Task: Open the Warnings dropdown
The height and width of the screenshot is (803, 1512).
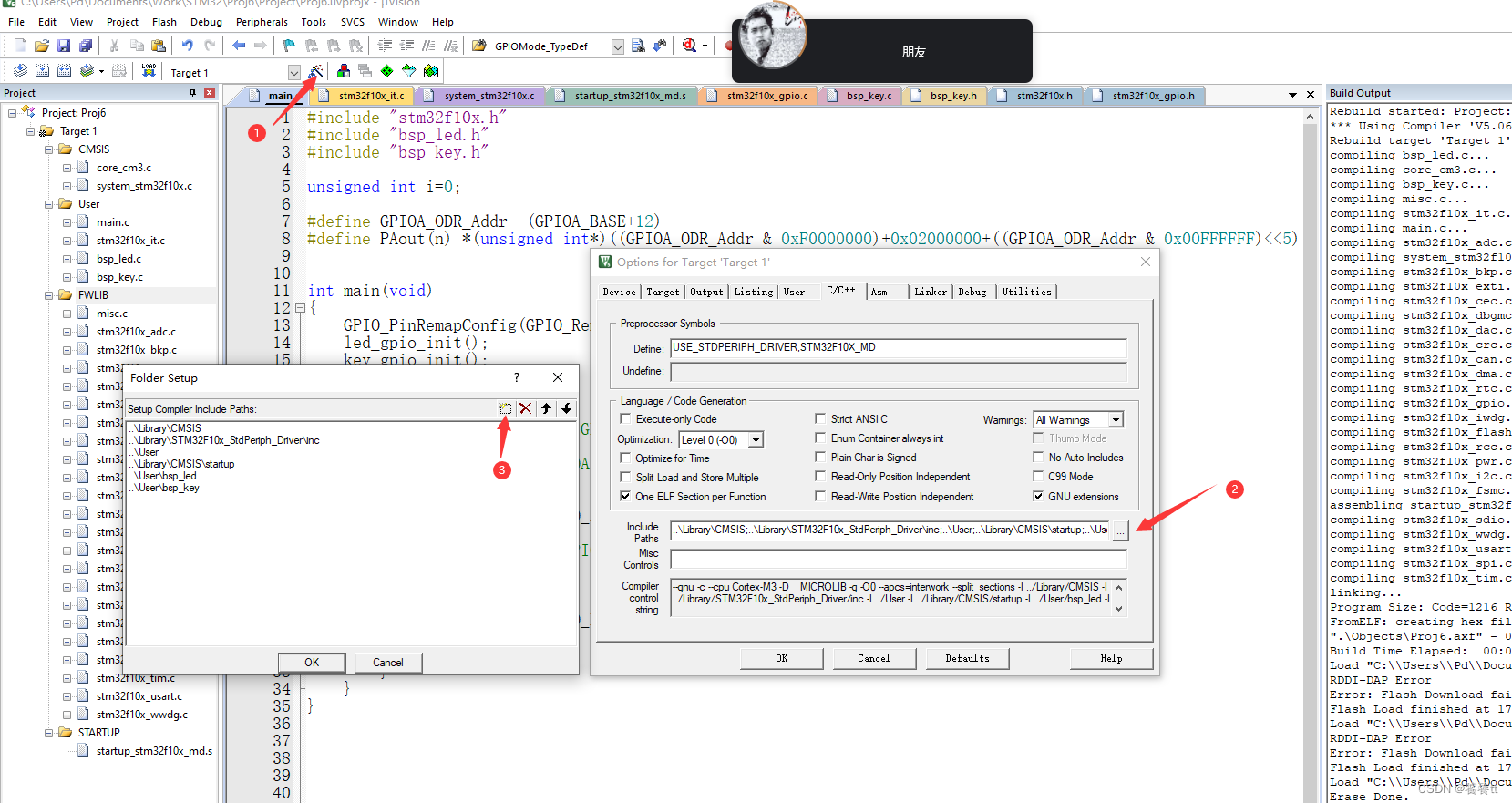Action: point(1116,420)
